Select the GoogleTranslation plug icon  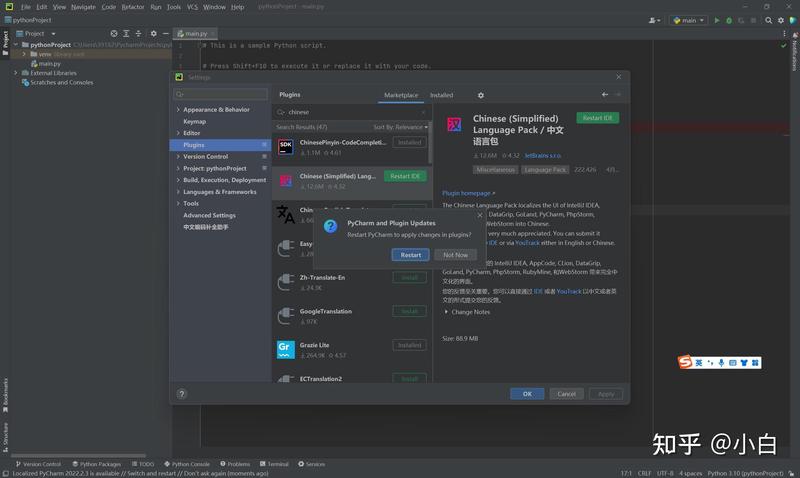pyautogui.click(x=286, y=316)
